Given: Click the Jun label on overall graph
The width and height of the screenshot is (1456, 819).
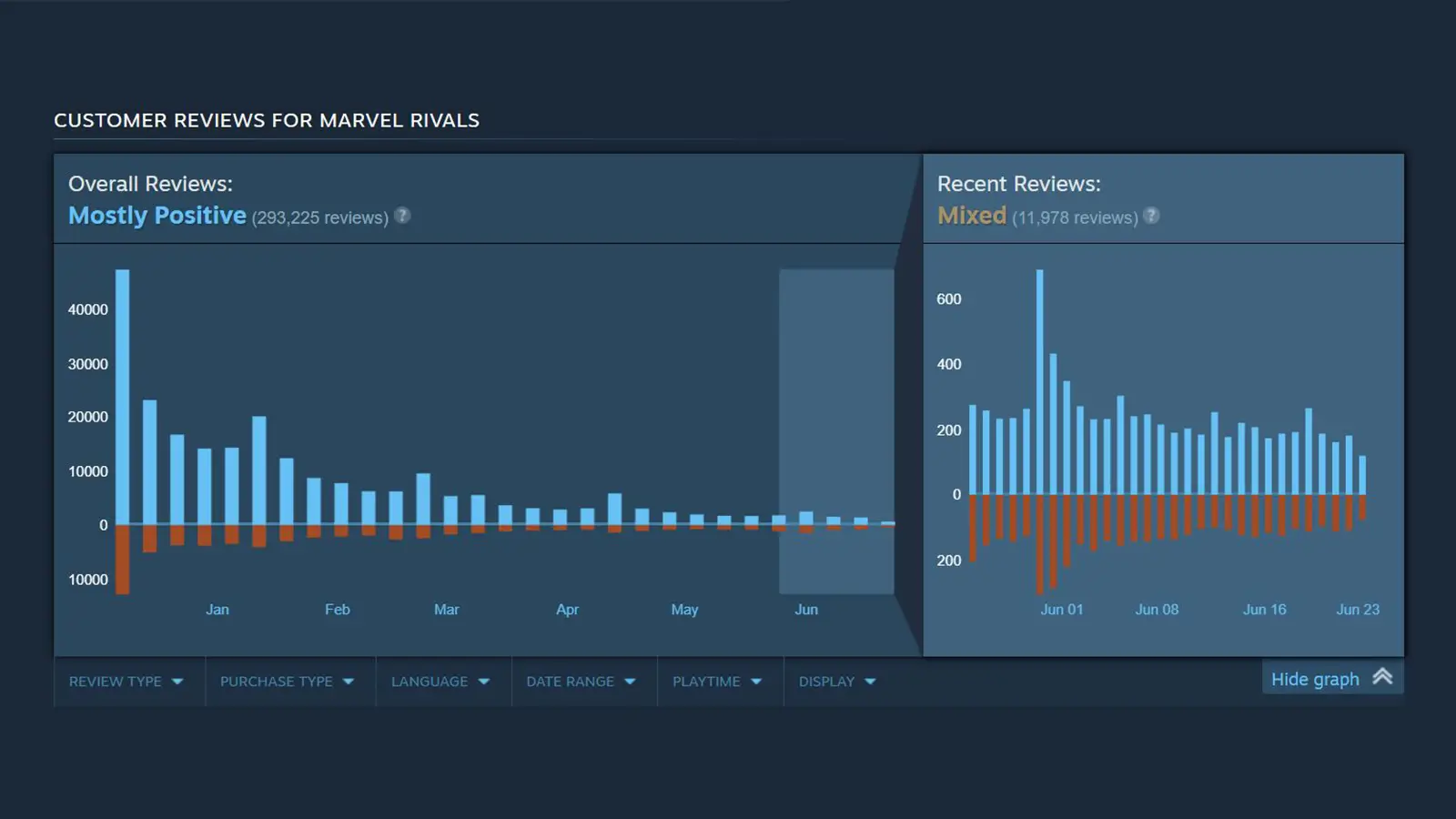Looking at the screenshot, I should (x=806, y=610).
